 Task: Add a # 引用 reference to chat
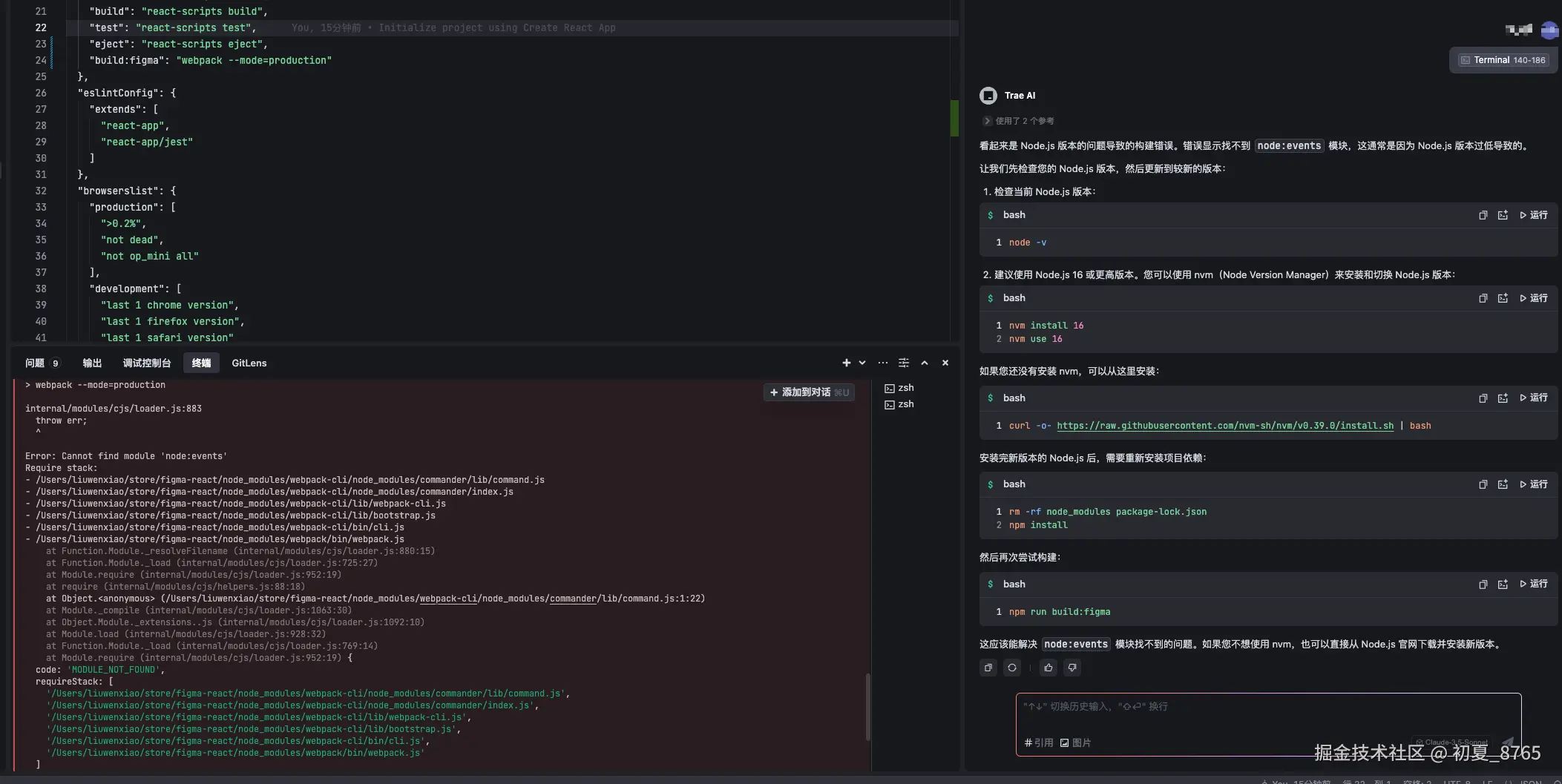point(1039,742)
